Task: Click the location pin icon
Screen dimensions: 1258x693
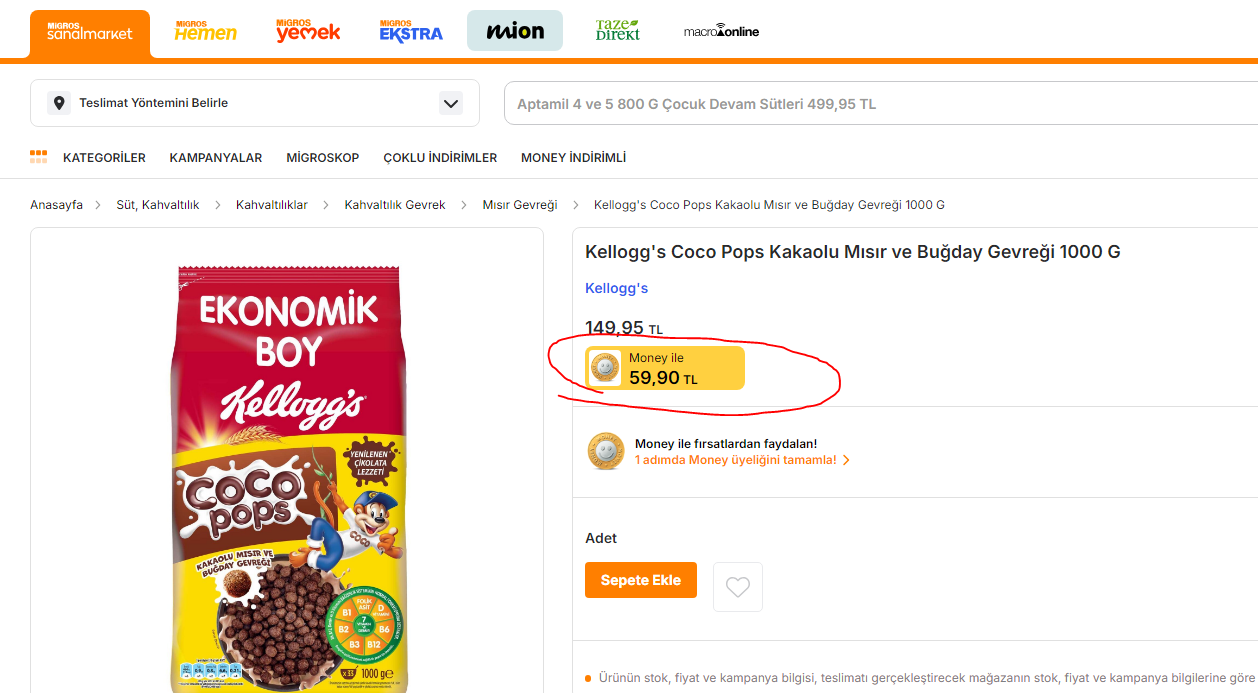Action: coord(59,103)
